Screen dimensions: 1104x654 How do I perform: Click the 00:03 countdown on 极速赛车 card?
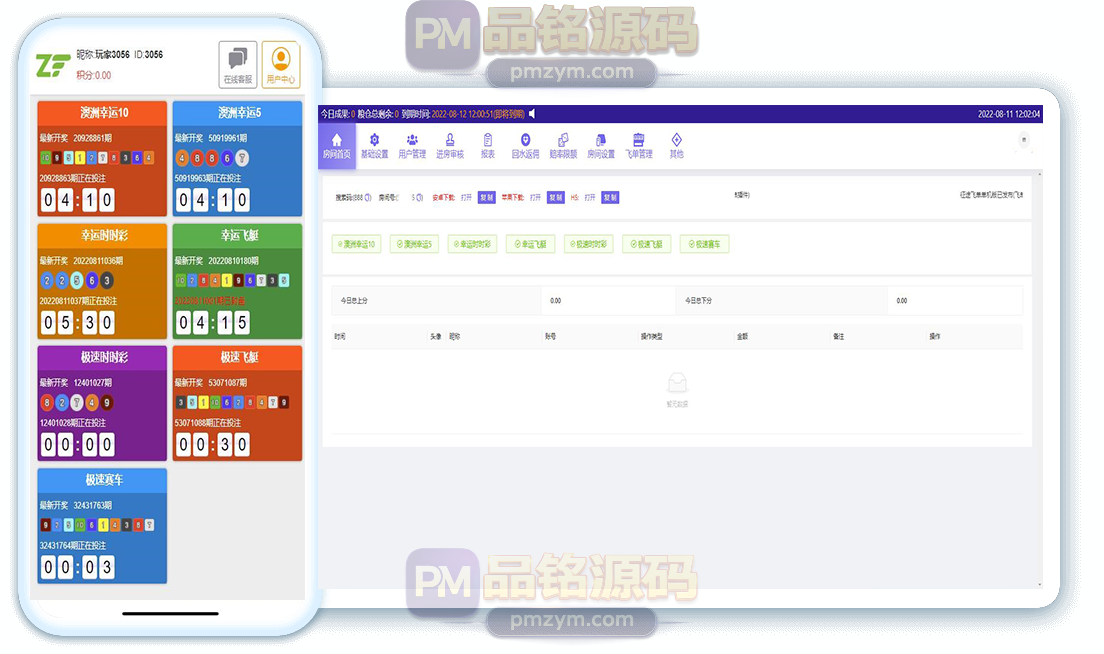pos(77,567)
